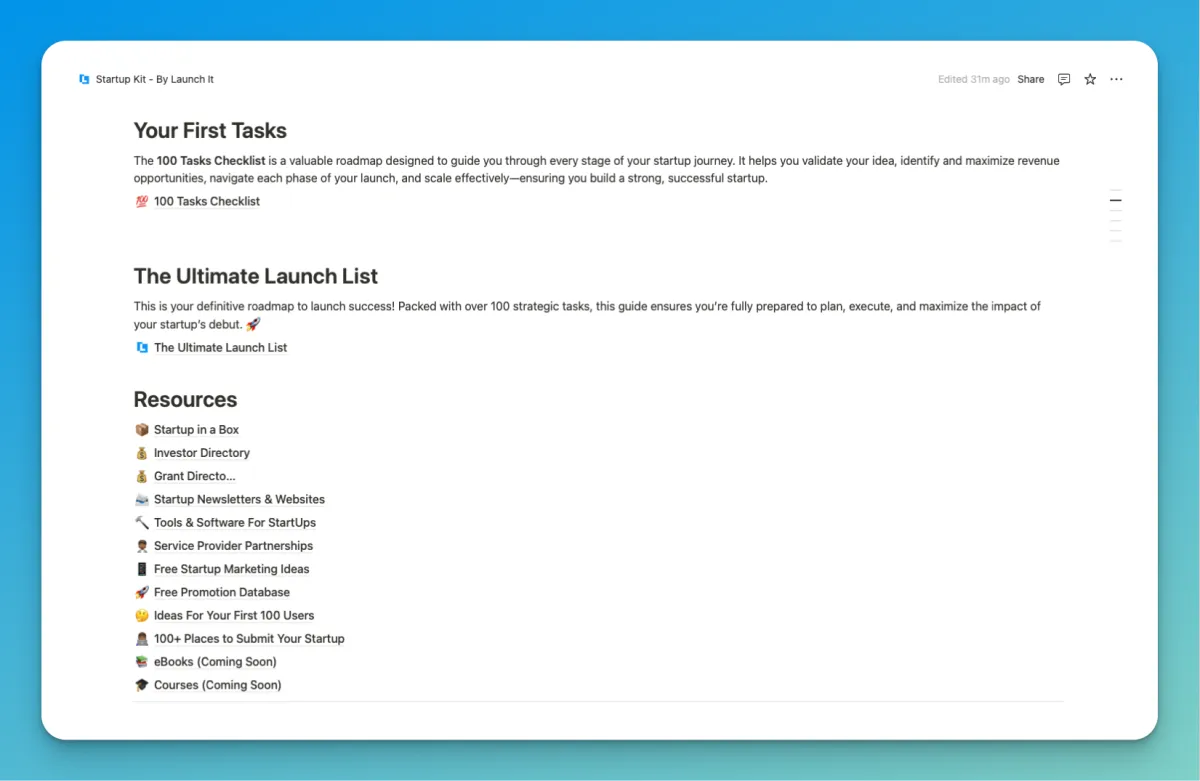The image size is (1200, 781).
Task: Favorite the page with the star icon
Action: pyautogui.click(x=1090, y=79)
